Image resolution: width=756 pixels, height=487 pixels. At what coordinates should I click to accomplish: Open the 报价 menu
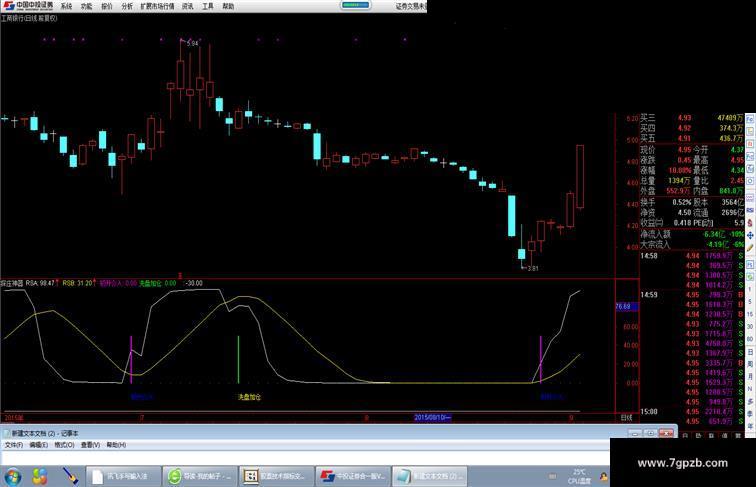point(107,6)
